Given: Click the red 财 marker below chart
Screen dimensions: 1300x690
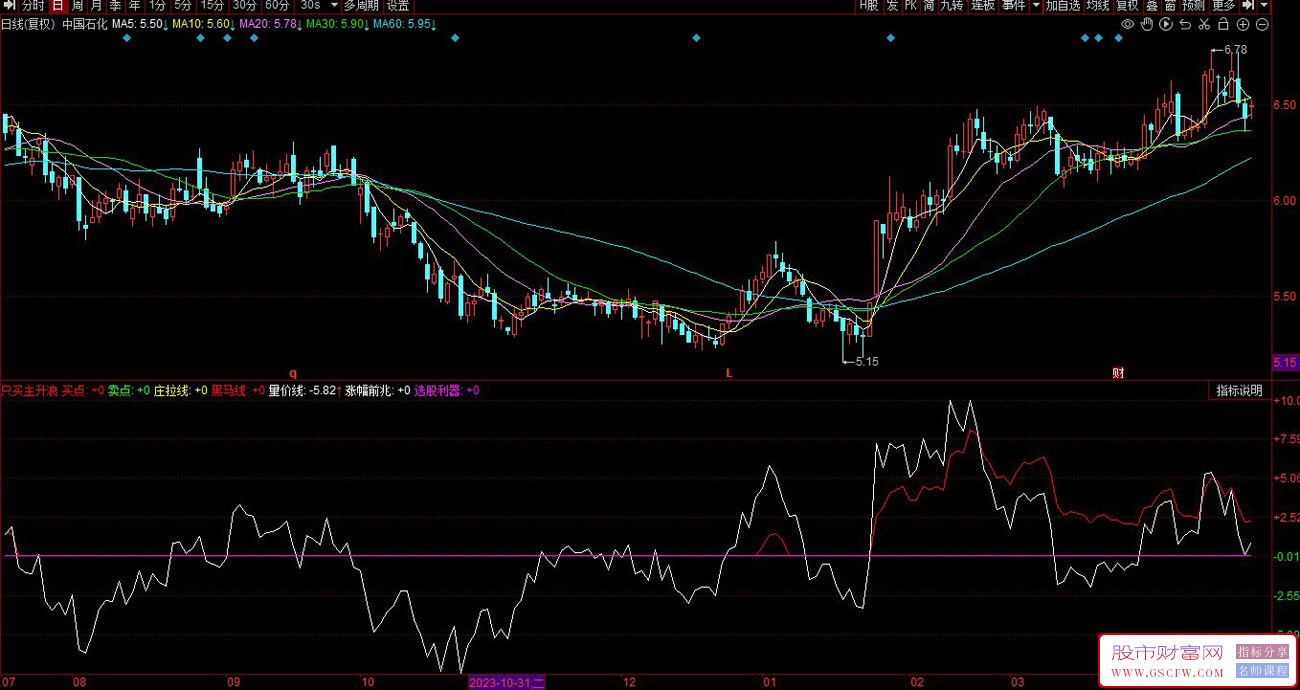Looking at the screenshot, I should point(1118,373).
